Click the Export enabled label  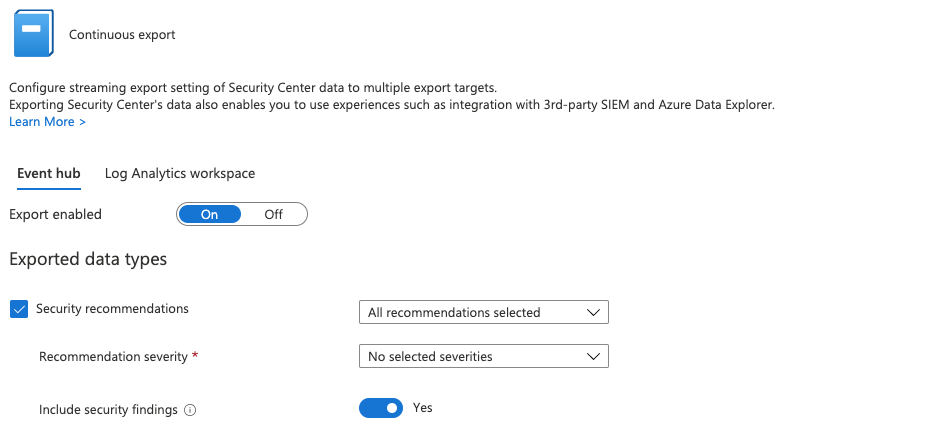pos(55,214)
